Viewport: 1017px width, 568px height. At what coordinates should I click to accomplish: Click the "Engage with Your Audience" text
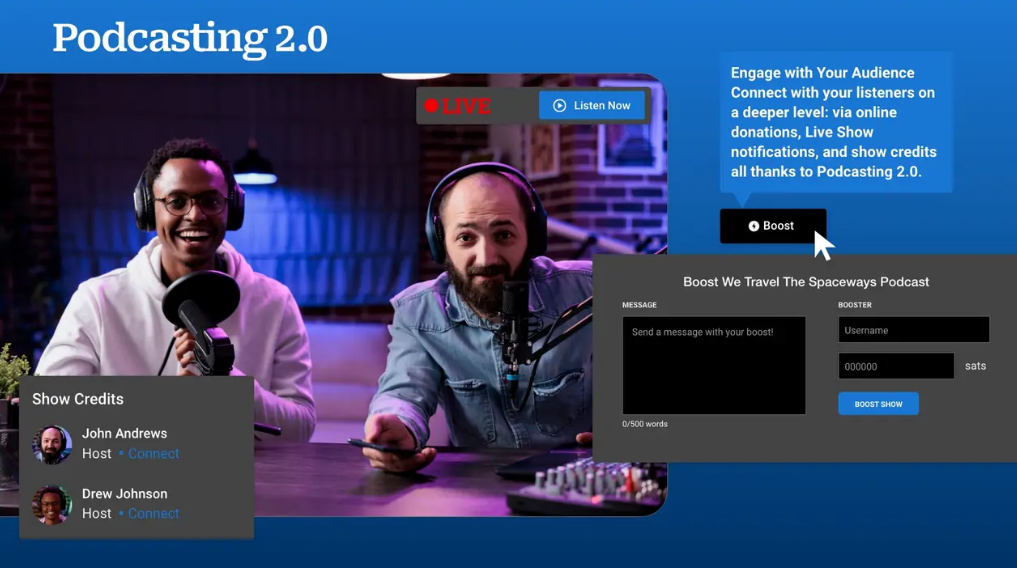click(822, 73)
